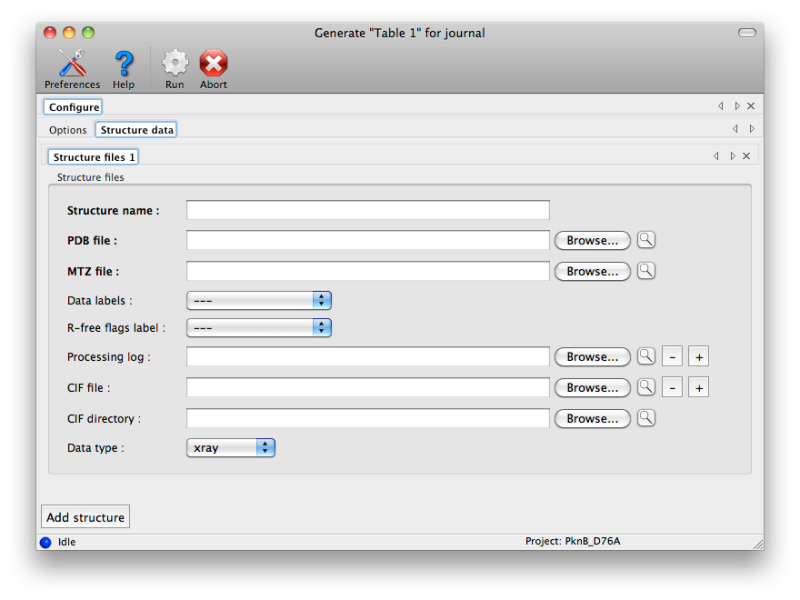800x600 pixels.
Task: View Processing log with magnifier icon
Action: (x=646, y=357)
